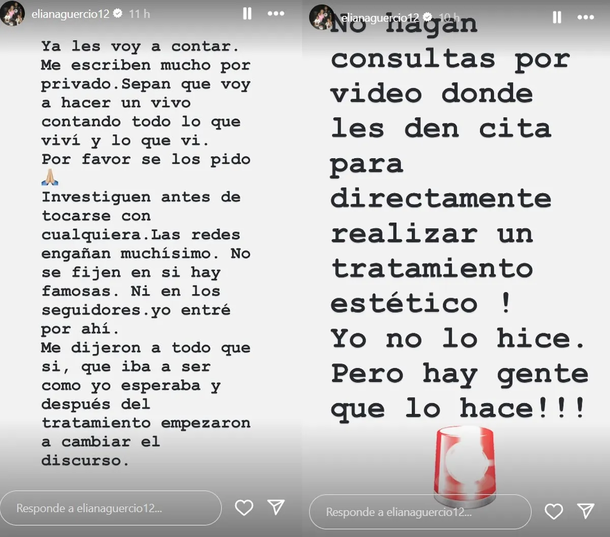Focus the left 'Responde a elianaguercio12' reply field
Viewport: 610px width, 537px height.
(111, 508)
